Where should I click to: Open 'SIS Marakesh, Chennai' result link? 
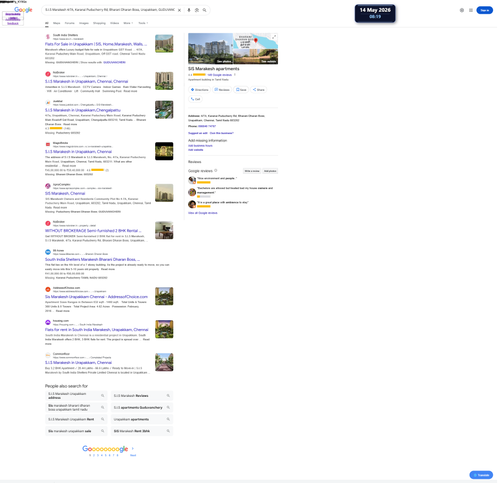click(65, 193)
